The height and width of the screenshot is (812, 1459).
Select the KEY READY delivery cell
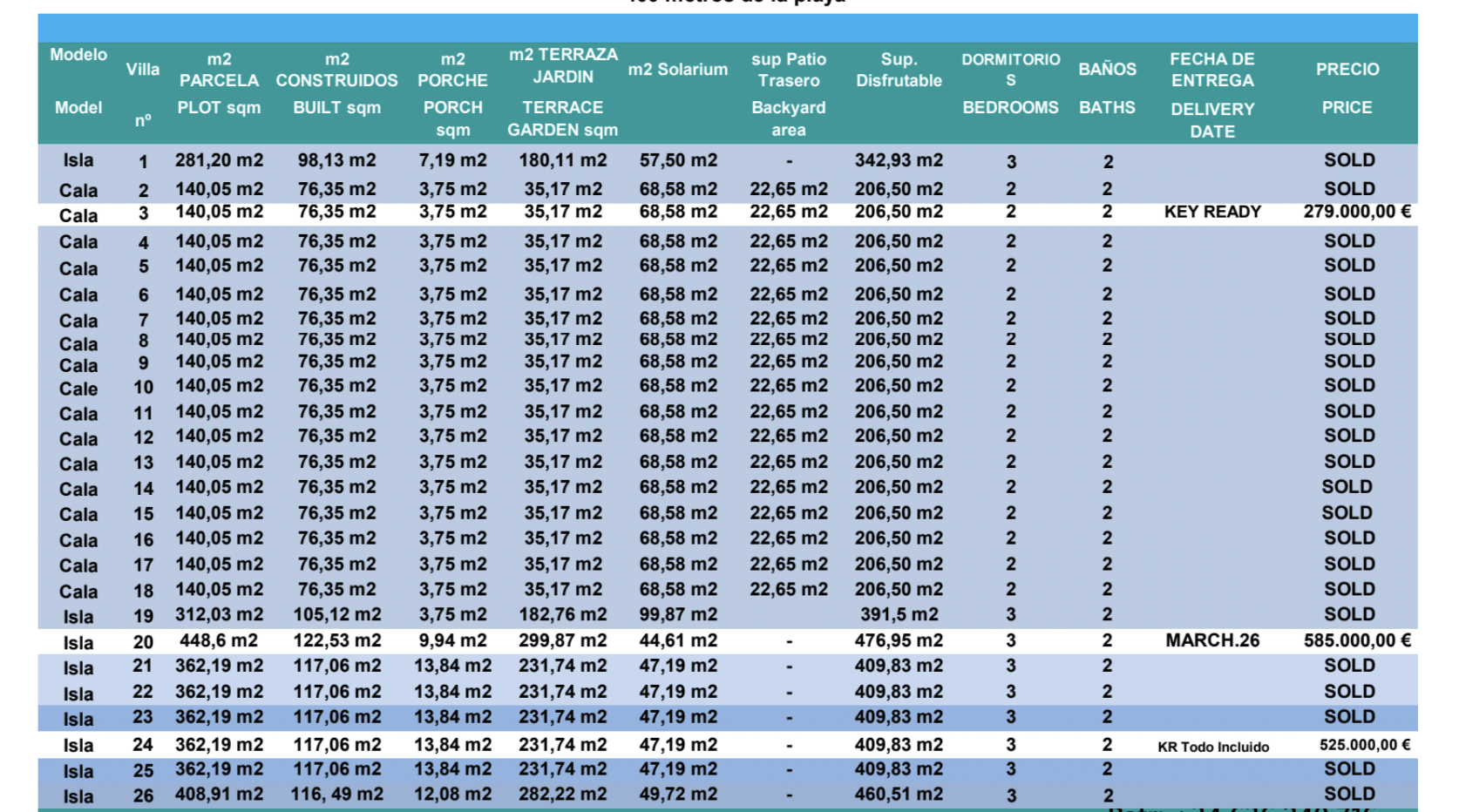click(x=1212, y=212)
